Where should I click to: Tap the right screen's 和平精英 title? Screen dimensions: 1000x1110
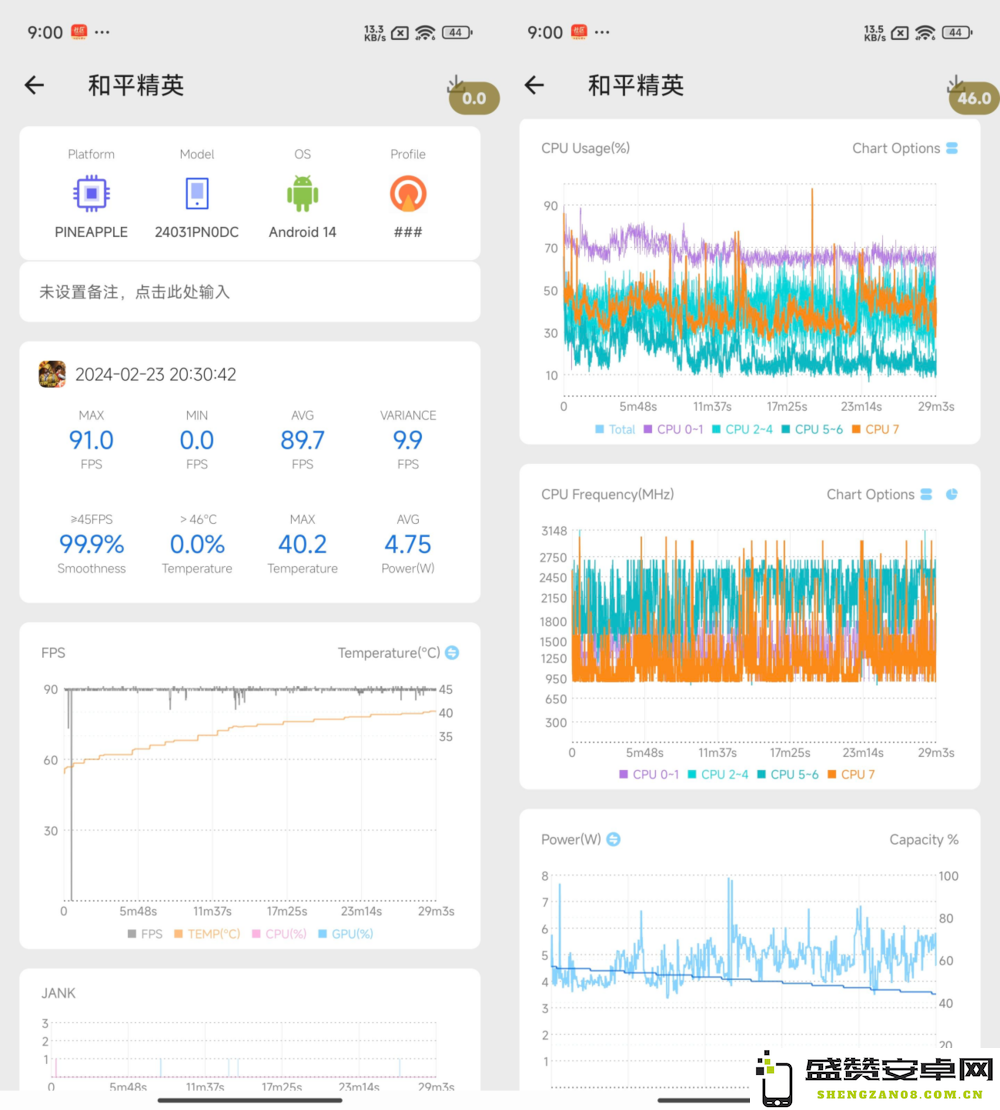tap(636, 86)
